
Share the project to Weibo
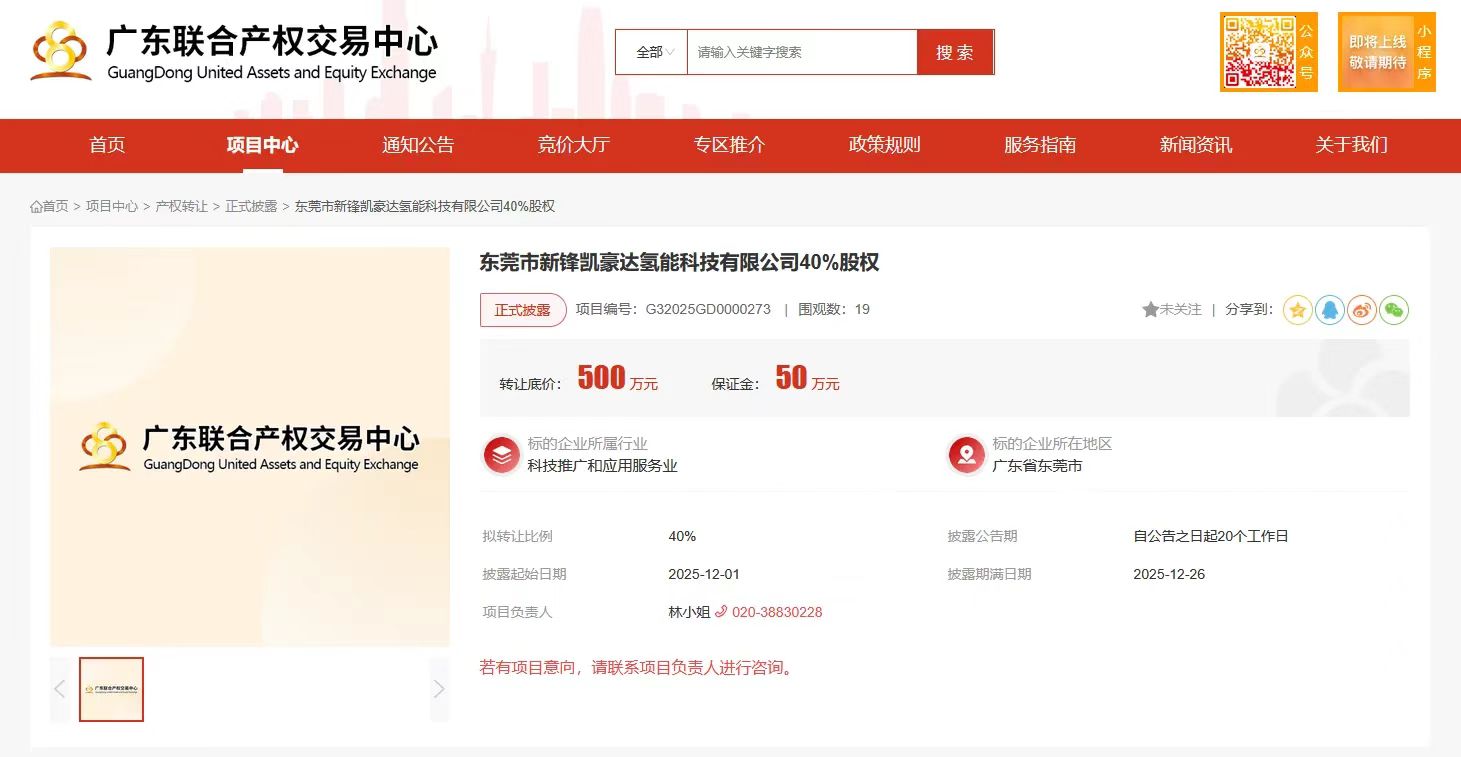(x=1361, y=310)
